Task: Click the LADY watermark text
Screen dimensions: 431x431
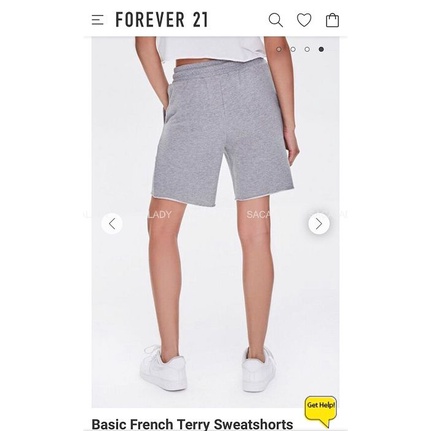Action: (159, 214)
